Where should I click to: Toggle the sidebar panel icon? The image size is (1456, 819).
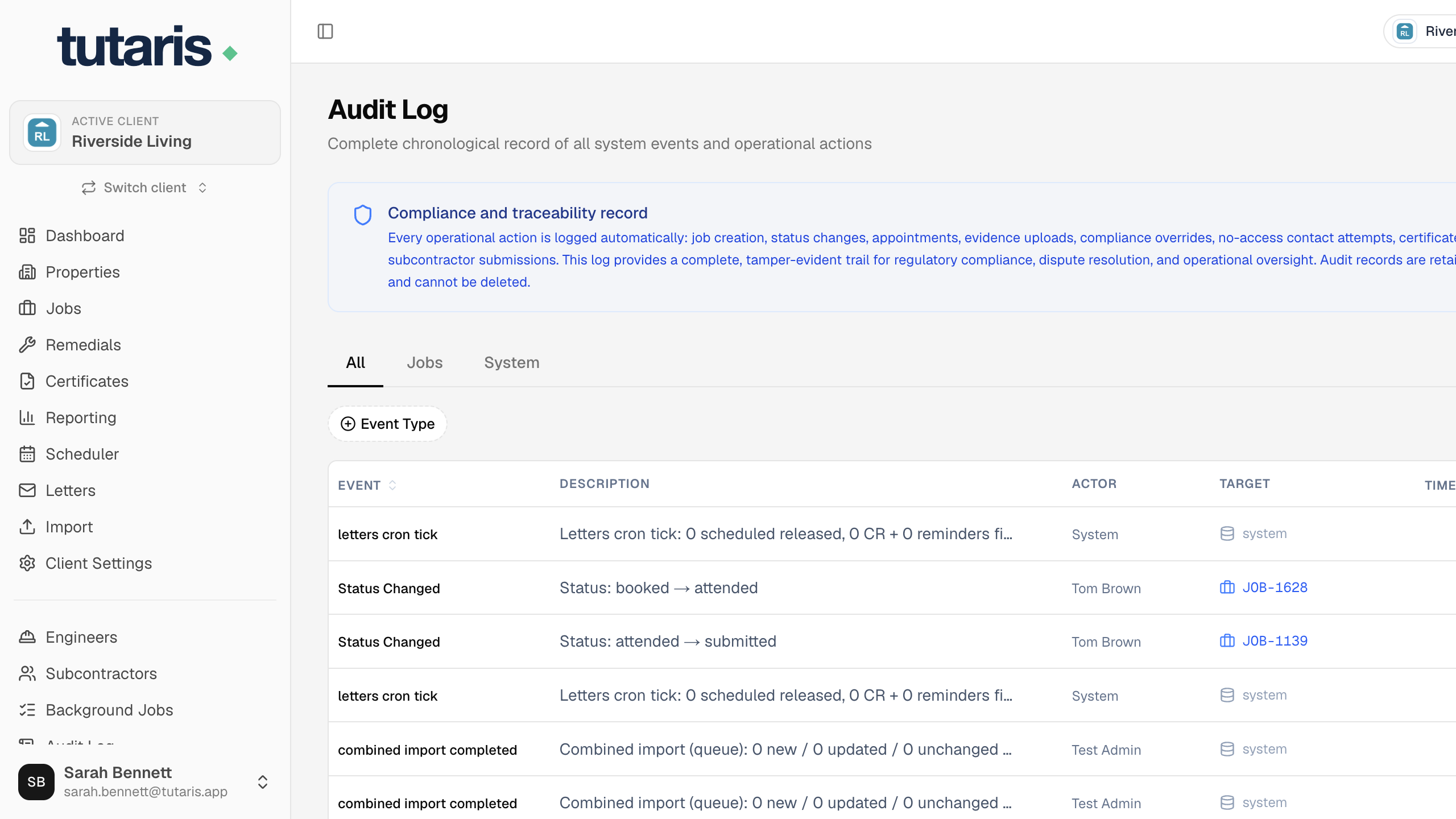pos(325,31)
